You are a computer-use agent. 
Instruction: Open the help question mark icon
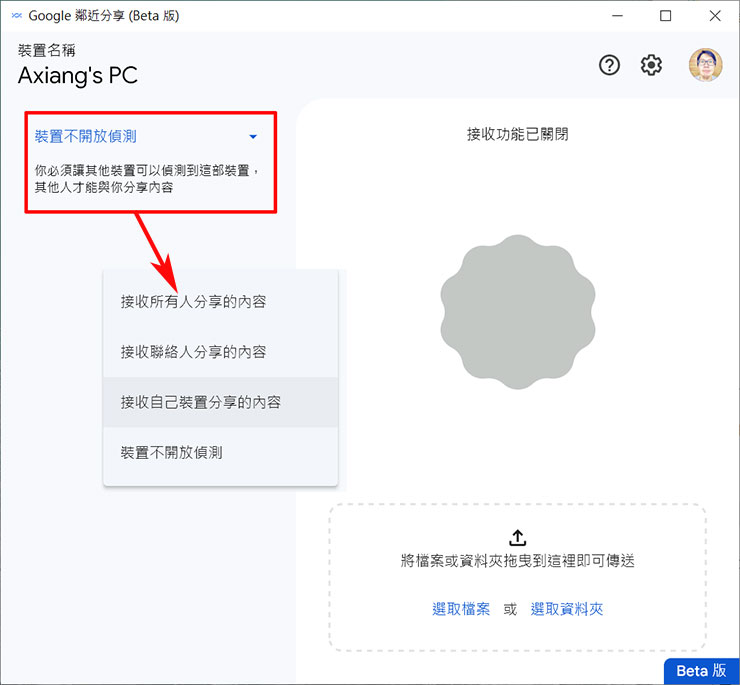pos(609,65)
